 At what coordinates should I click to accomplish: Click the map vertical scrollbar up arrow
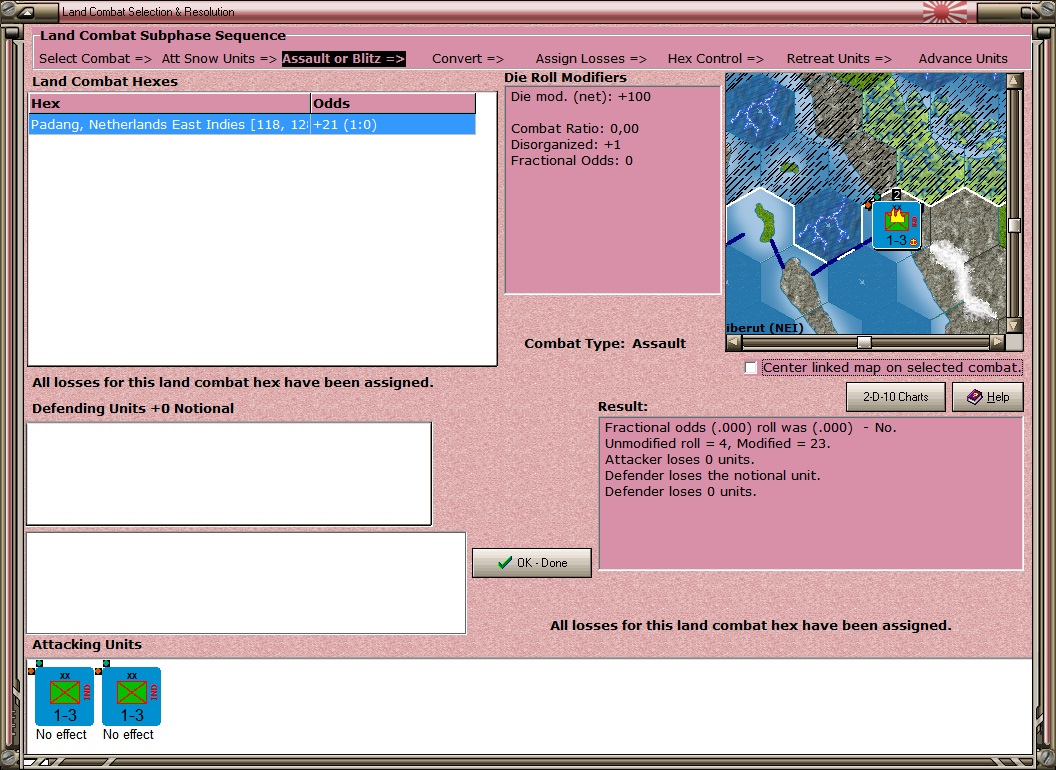[x=1014, y=82]
